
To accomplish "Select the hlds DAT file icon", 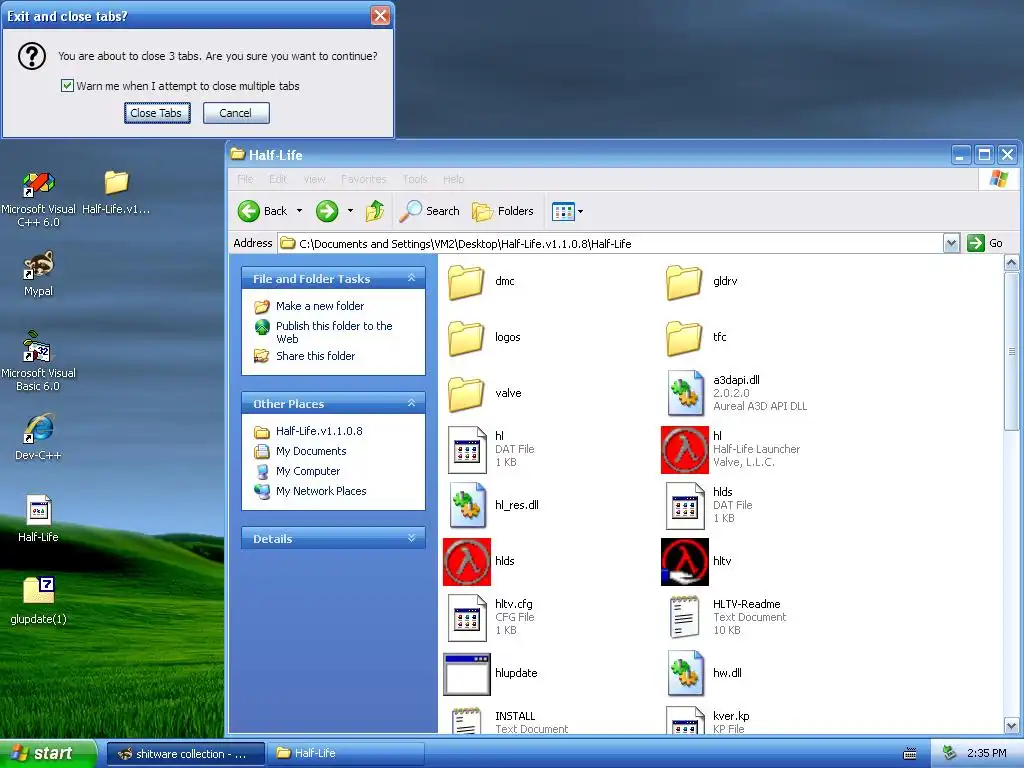I will click(685, 505).
